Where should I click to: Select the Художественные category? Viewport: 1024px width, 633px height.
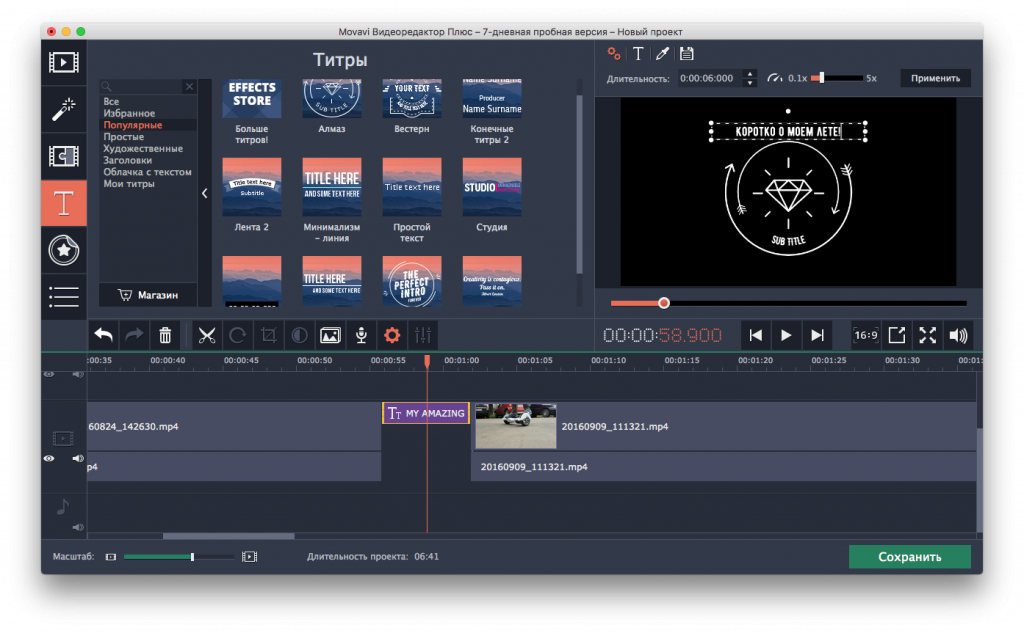pyautogui.click(x=142, y=148)
